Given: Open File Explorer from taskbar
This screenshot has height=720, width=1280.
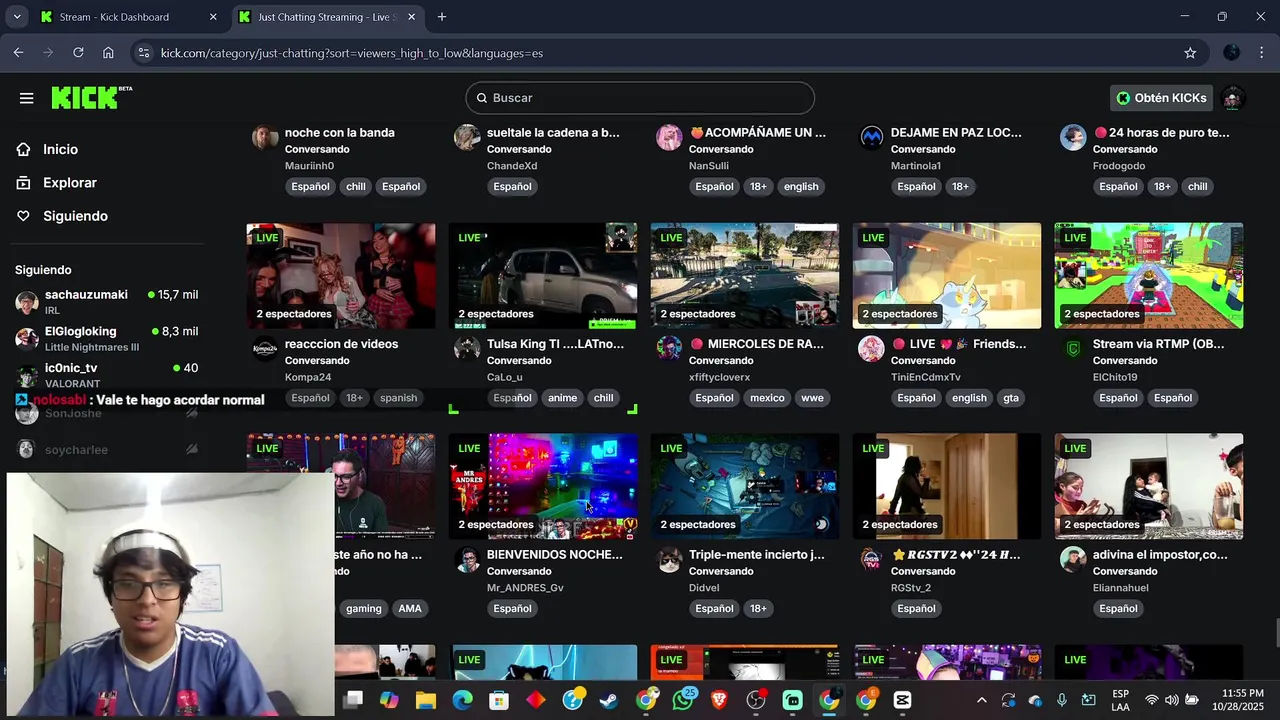Looking at the screenshot, I should tap(425, 700).
